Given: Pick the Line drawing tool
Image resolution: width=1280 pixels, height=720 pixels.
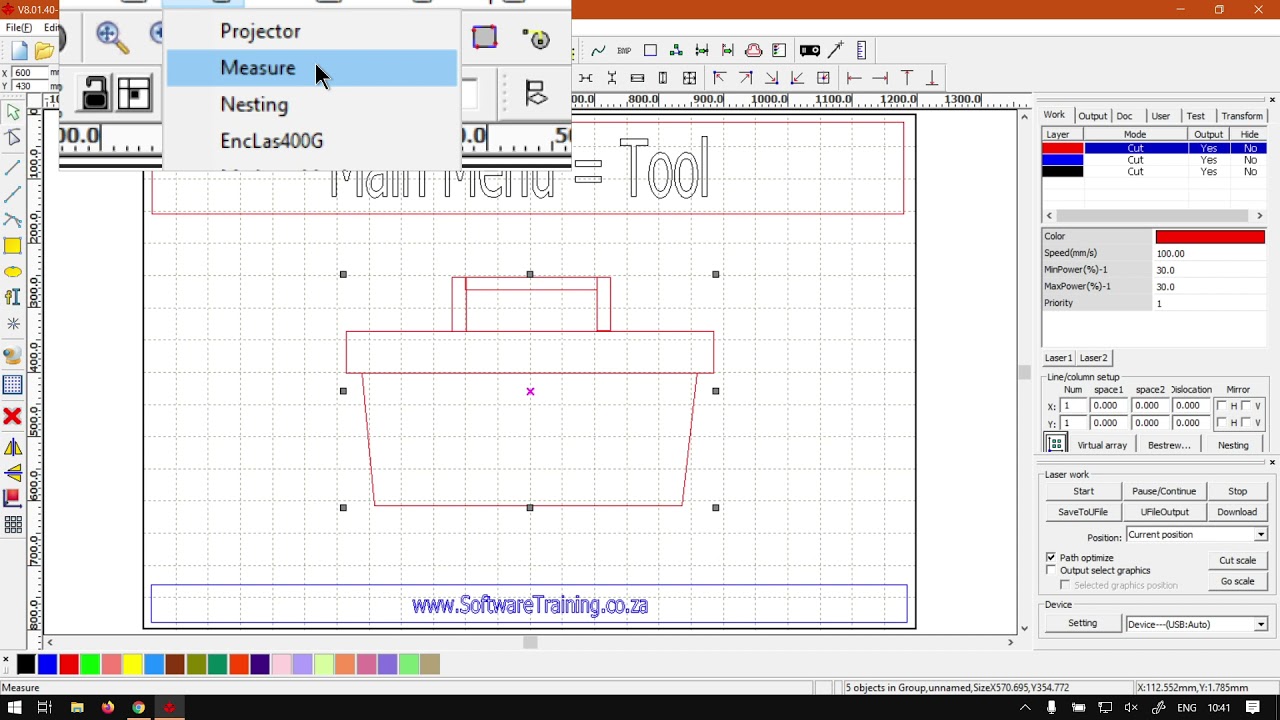Looking at the screenshot, I should click(13, 166).
